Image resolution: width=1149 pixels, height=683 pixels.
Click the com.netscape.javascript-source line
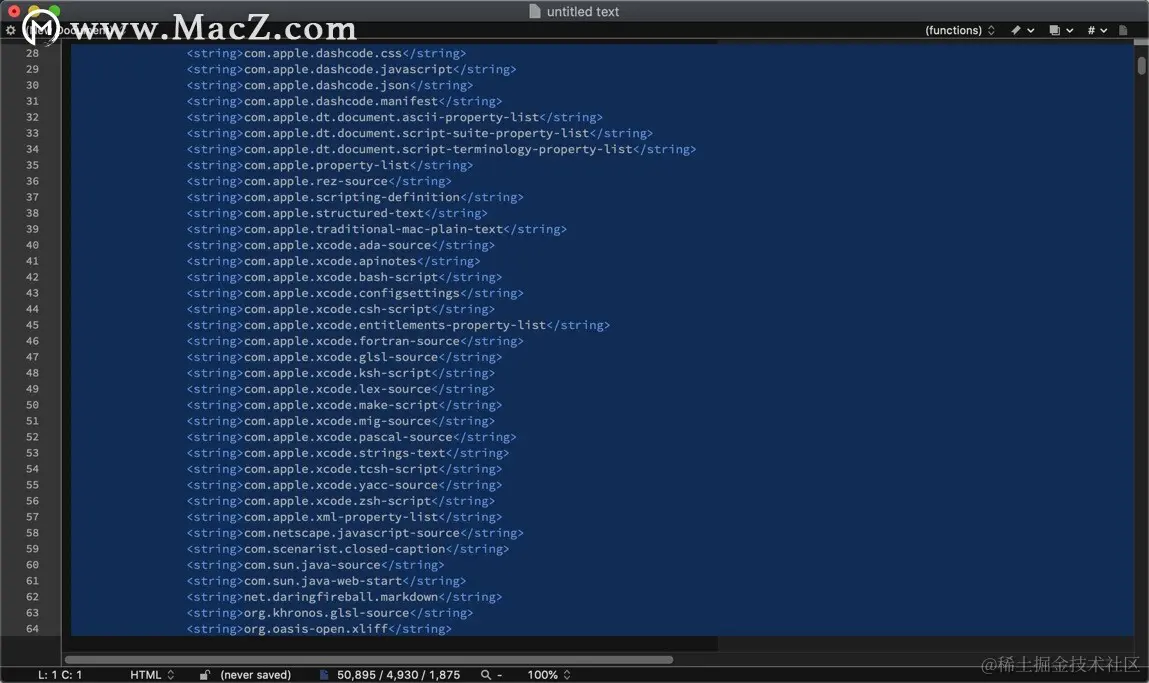point(355,533)
